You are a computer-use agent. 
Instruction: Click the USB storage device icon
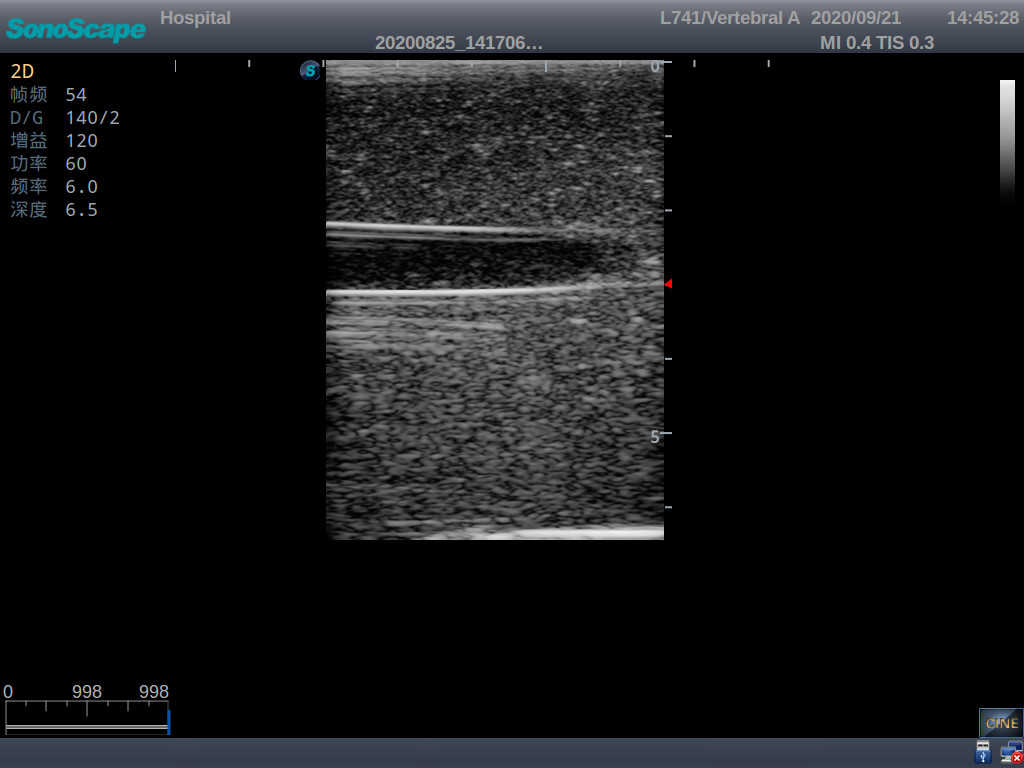(981, 751)
